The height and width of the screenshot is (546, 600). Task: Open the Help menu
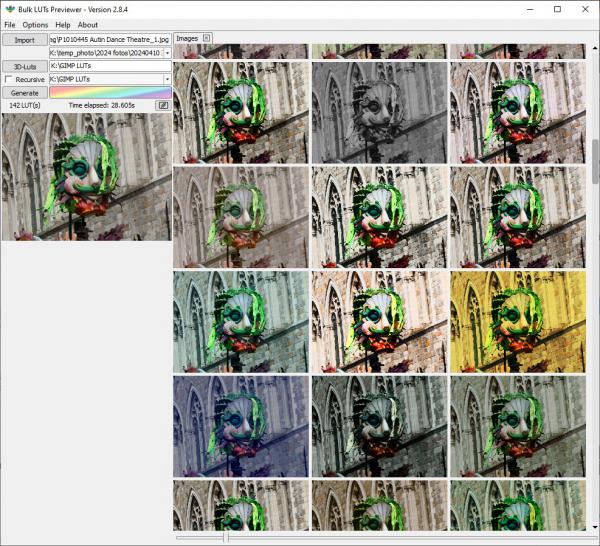63,25
